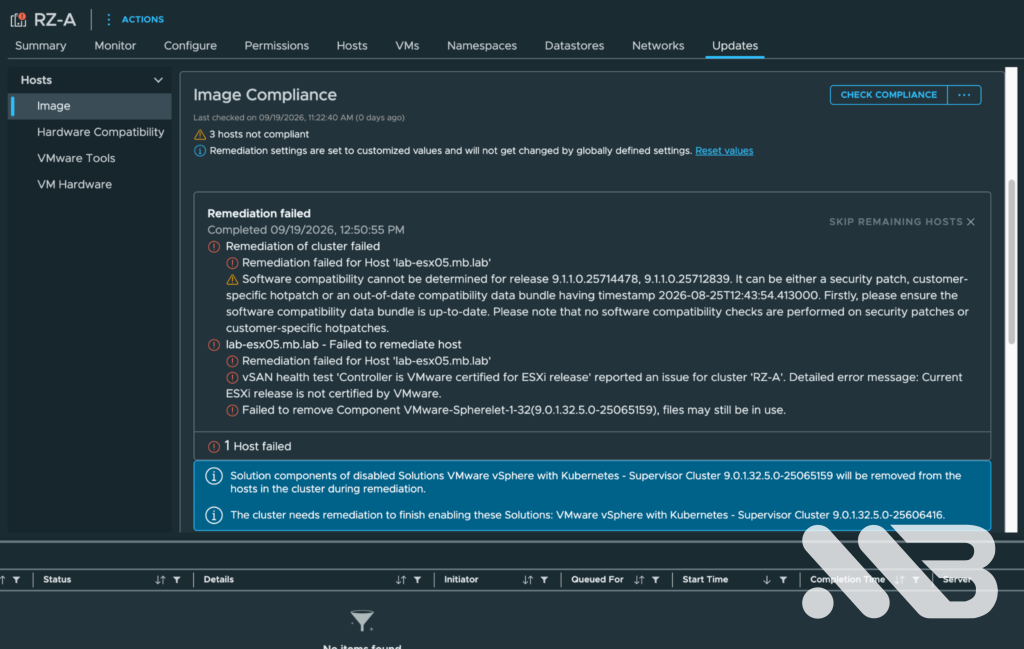The height and width of the screenshot is (649, 1024).
Task: Sort the Start Time column
Action: 767,580
